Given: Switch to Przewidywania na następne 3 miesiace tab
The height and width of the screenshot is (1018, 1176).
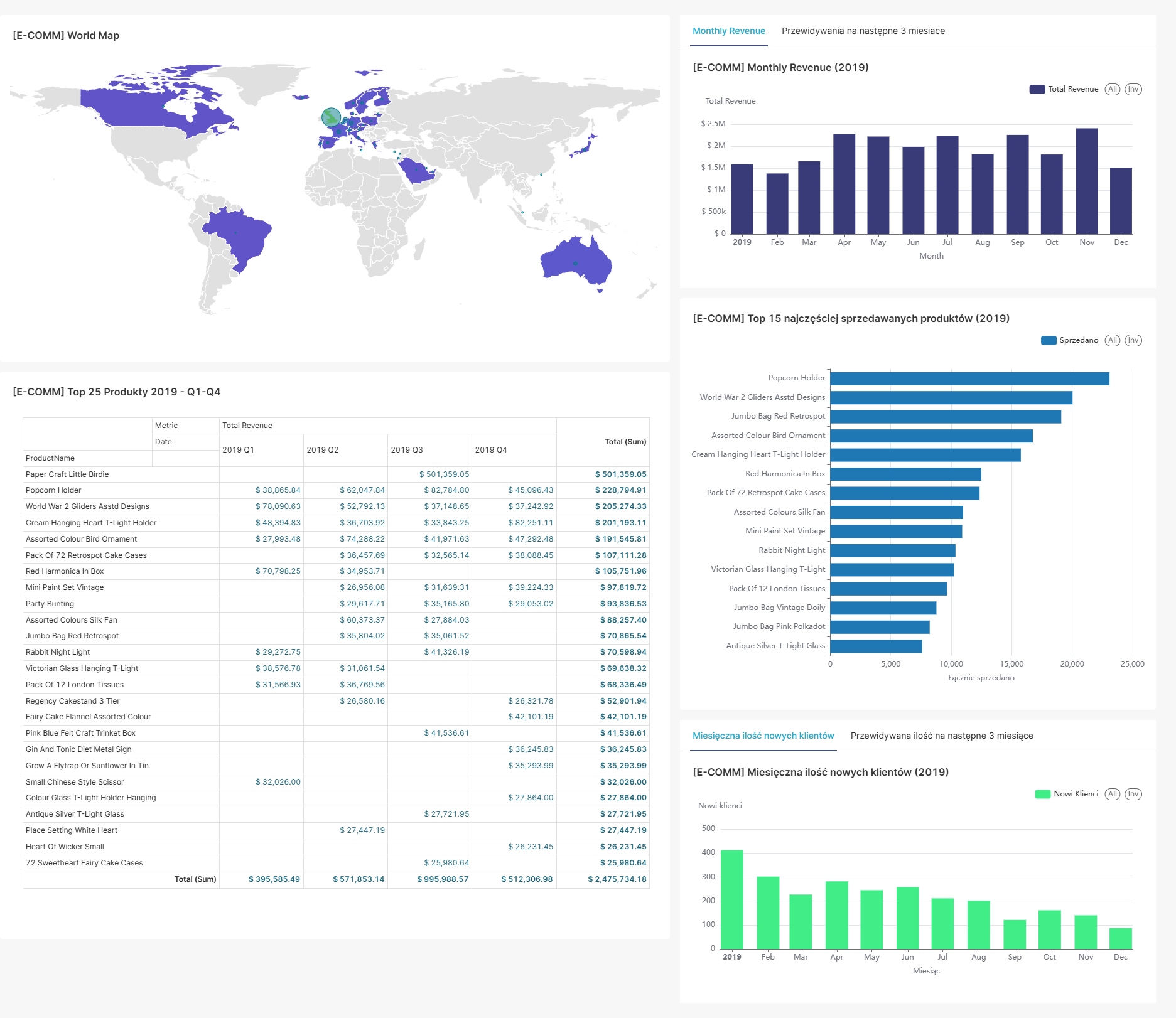Looking at the screenshot, I should click(x=863, y=31).
